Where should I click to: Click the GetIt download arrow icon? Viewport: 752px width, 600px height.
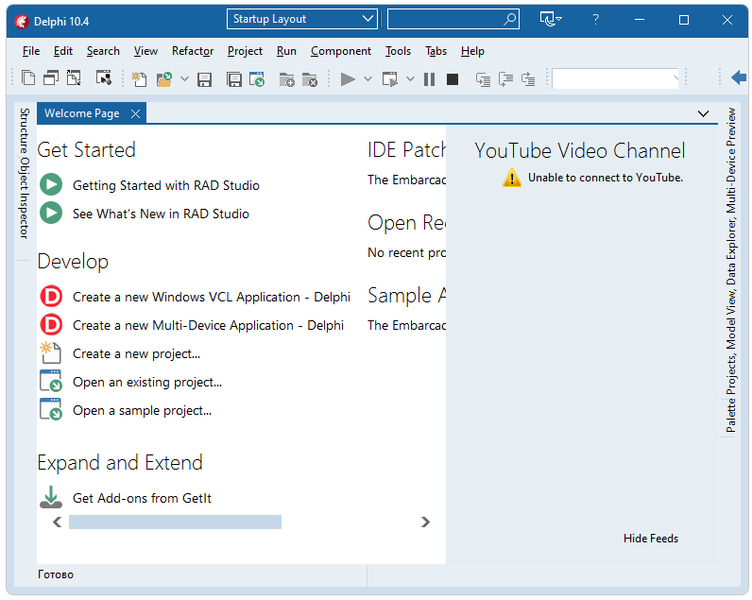click(x=51, y=497)
